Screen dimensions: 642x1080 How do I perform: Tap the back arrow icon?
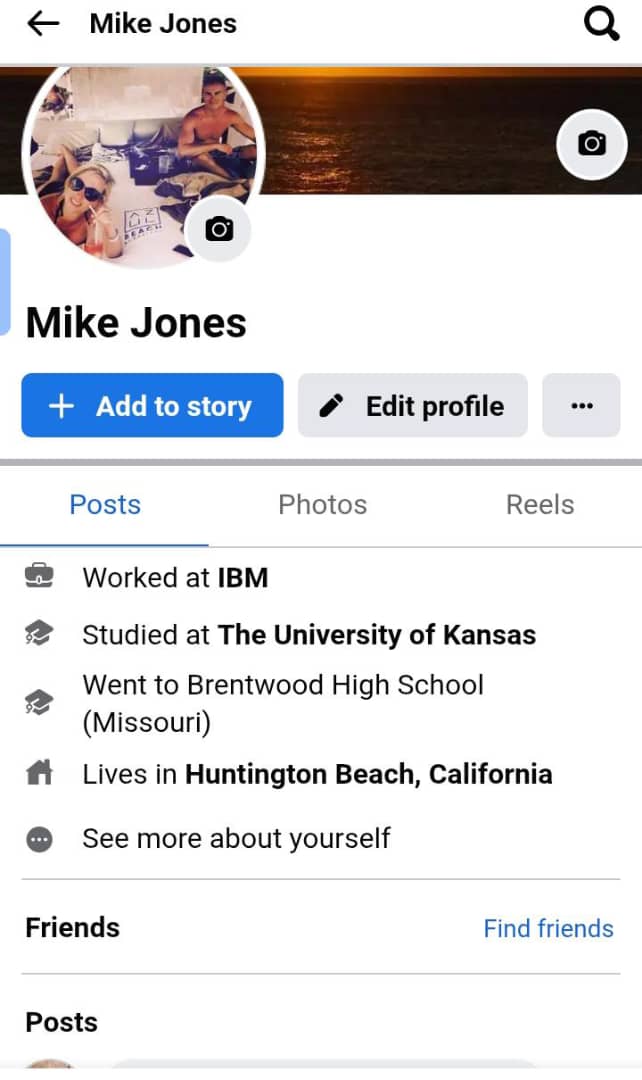coord(43,24)
